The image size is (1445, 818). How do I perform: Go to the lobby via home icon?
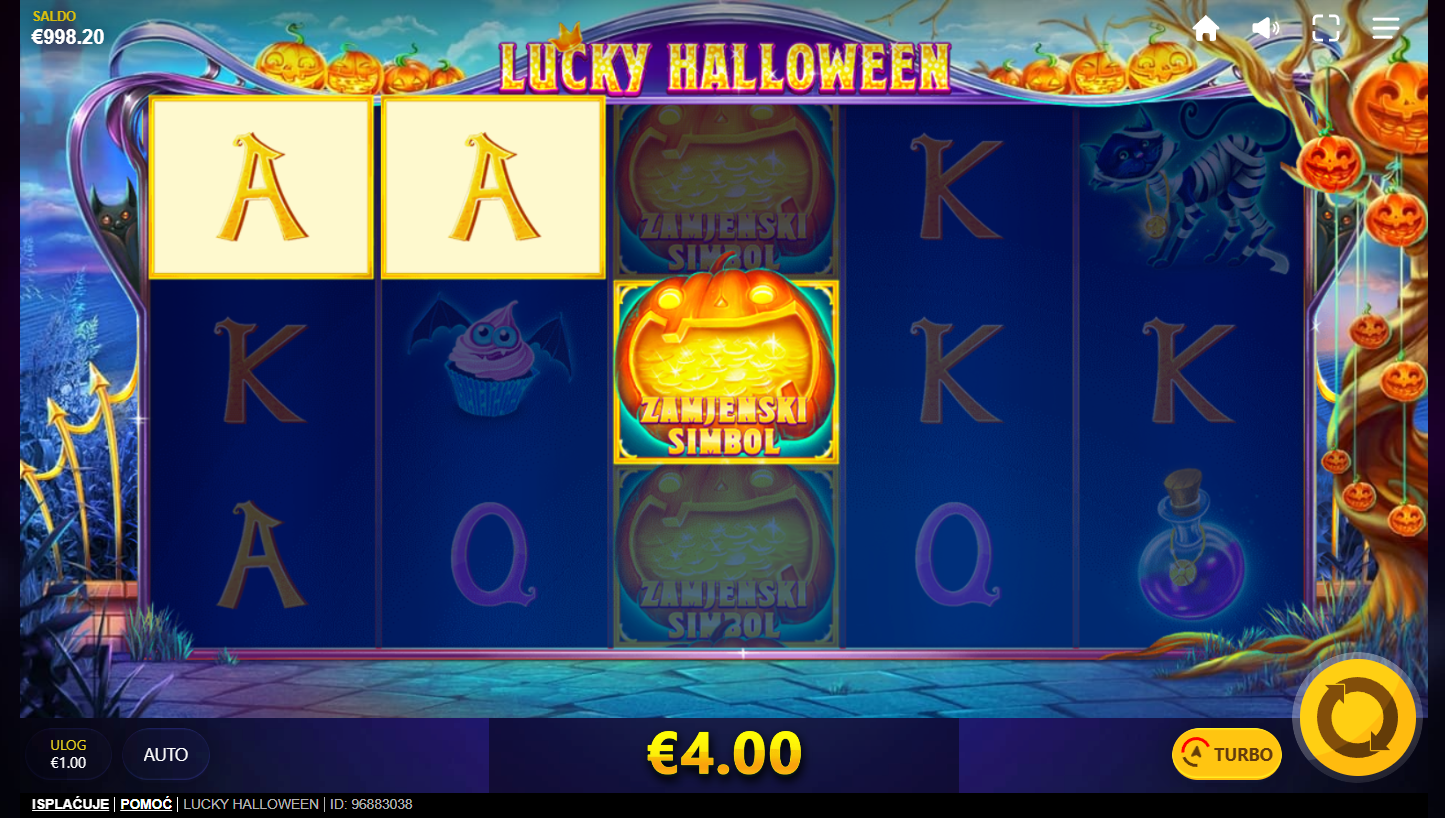point(1206,28)
